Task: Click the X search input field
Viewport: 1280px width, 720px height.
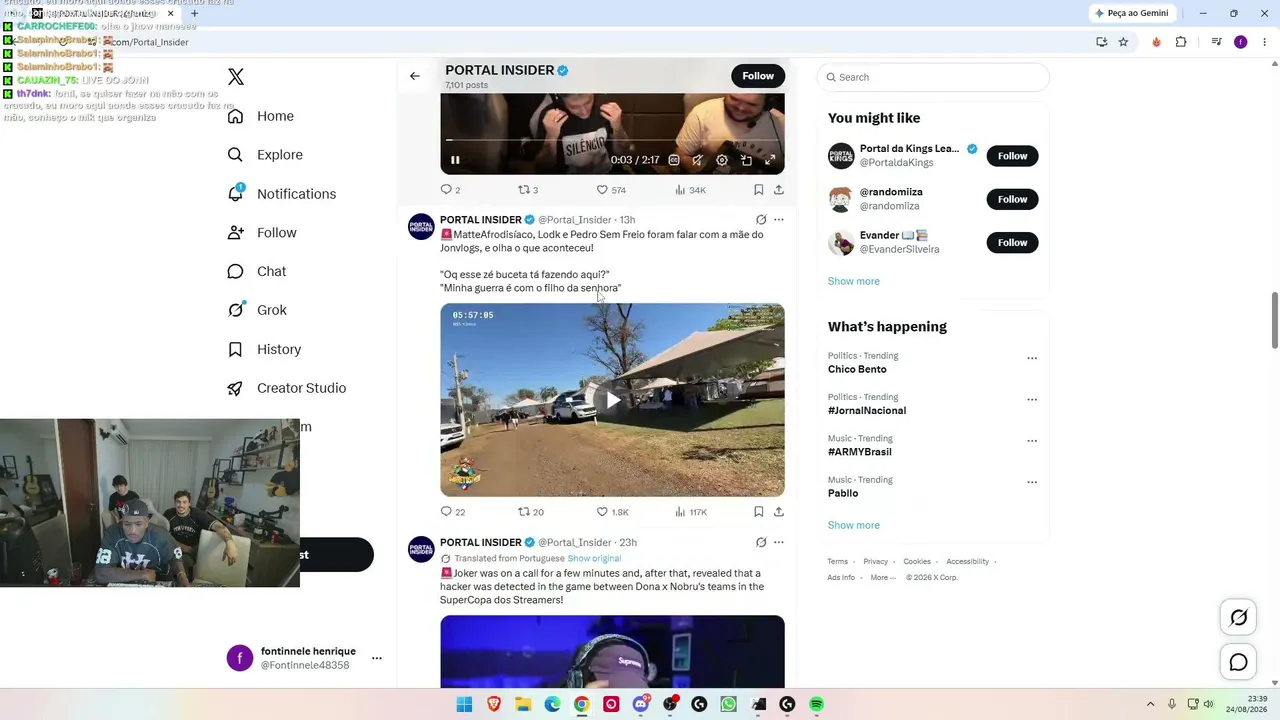Action: click(x=933, y=77)
